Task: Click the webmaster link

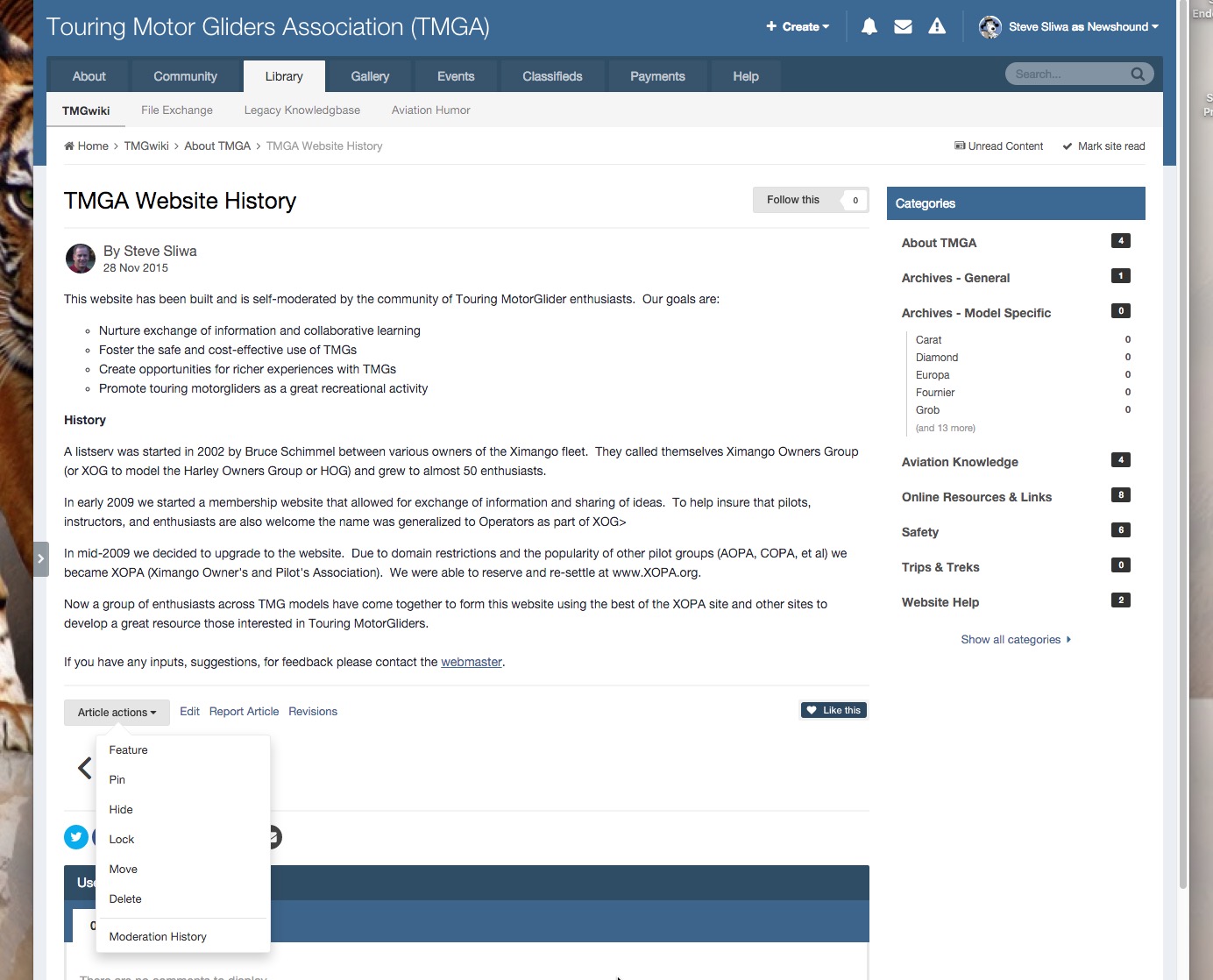Action: [x=471, y=662]
